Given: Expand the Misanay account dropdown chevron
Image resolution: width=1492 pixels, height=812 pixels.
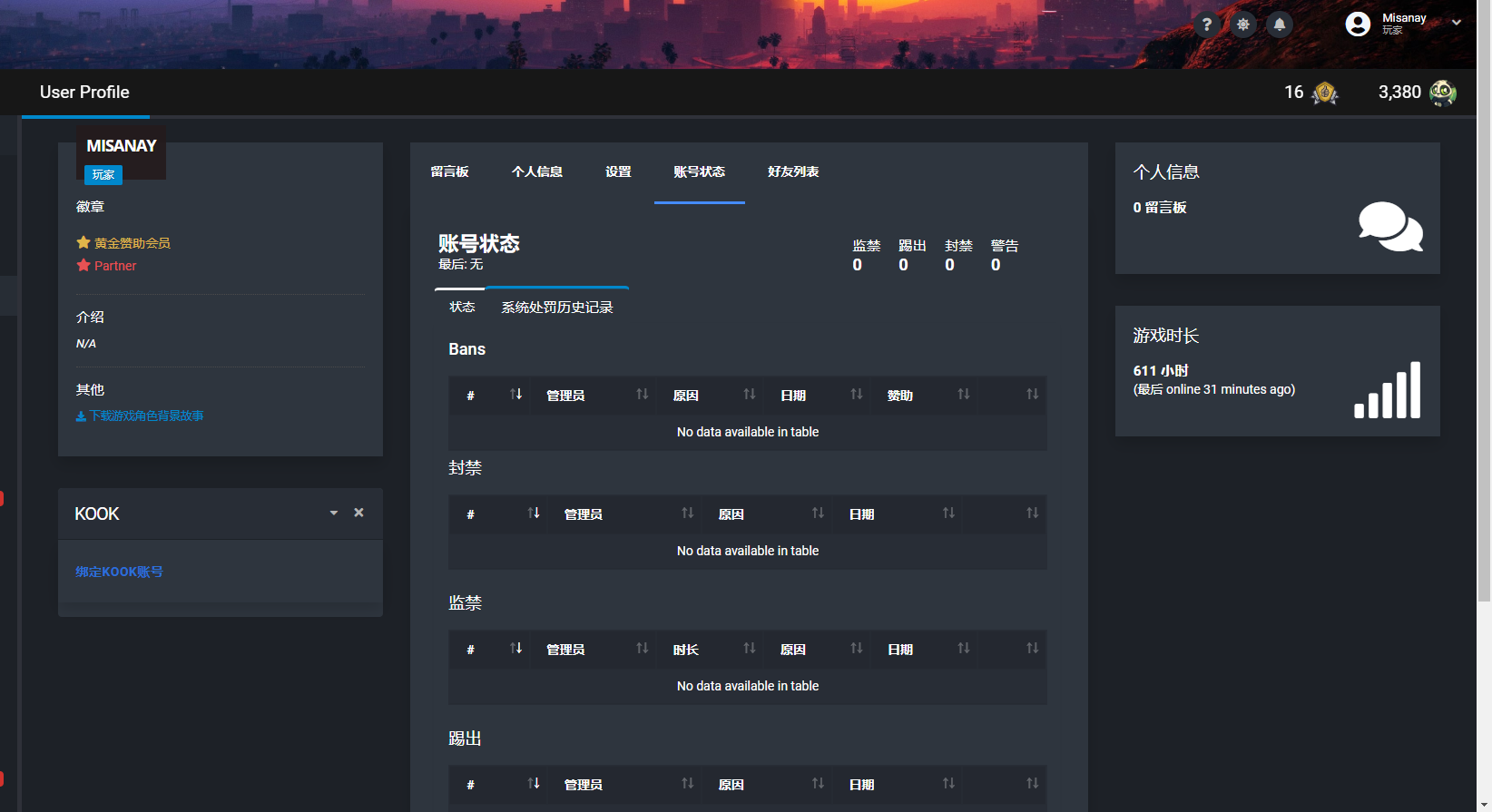Looking at the screenshot, I should [1457, 23].
